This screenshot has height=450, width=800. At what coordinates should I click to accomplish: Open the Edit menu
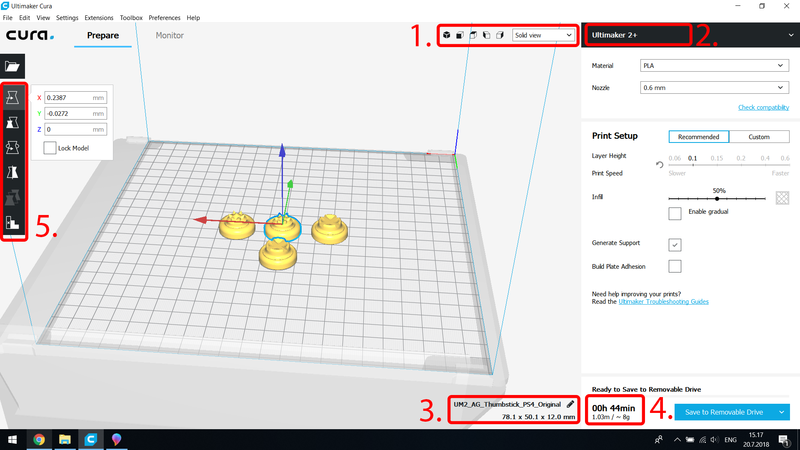tap(24, 17)
